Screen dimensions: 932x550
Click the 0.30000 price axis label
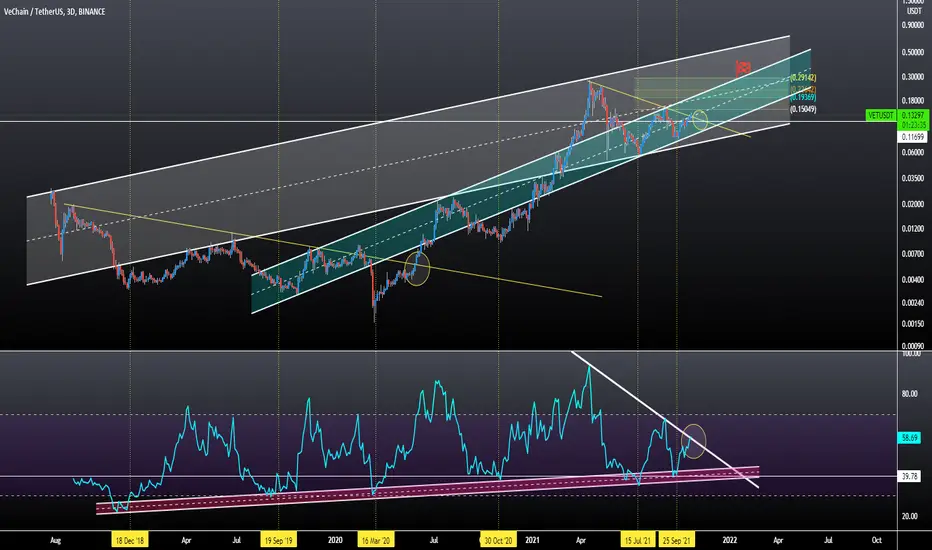coord(913,77)
